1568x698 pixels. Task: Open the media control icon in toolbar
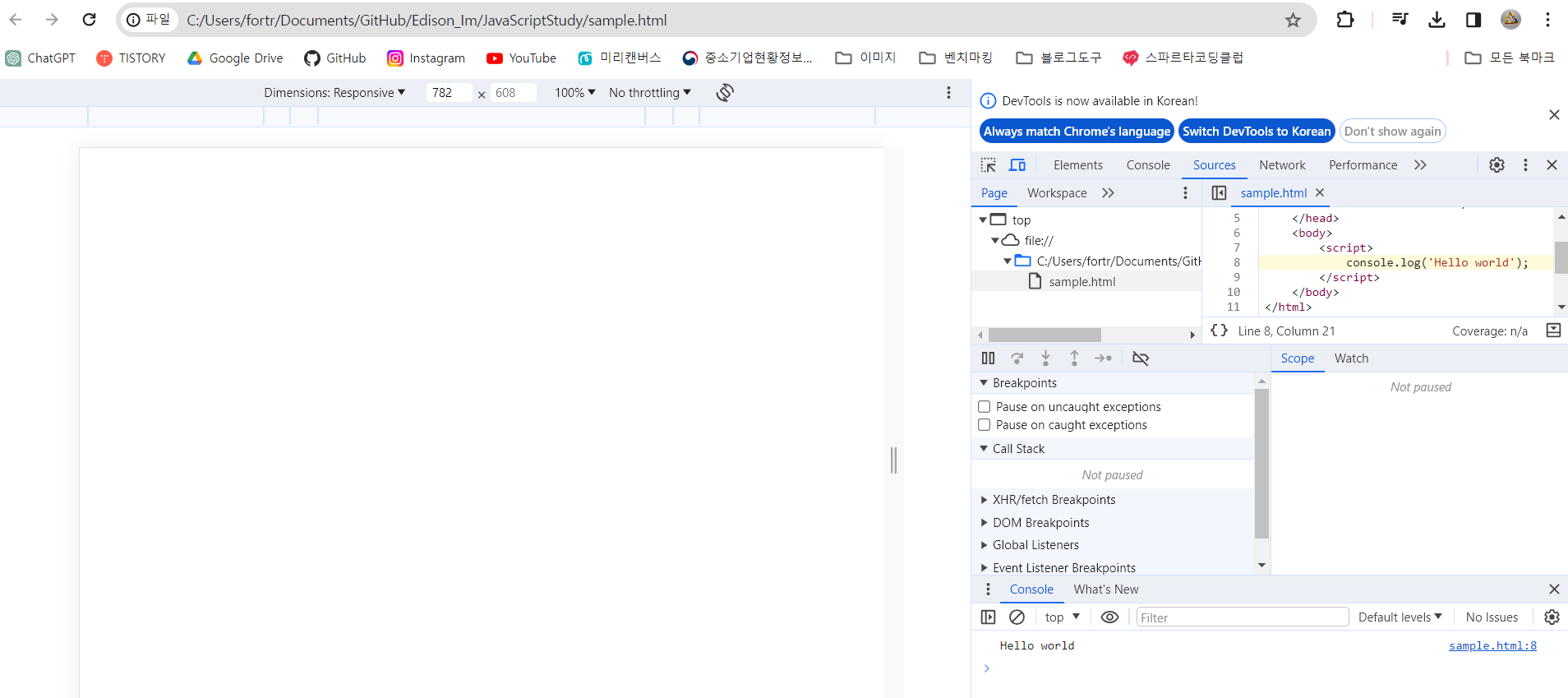1400,20
